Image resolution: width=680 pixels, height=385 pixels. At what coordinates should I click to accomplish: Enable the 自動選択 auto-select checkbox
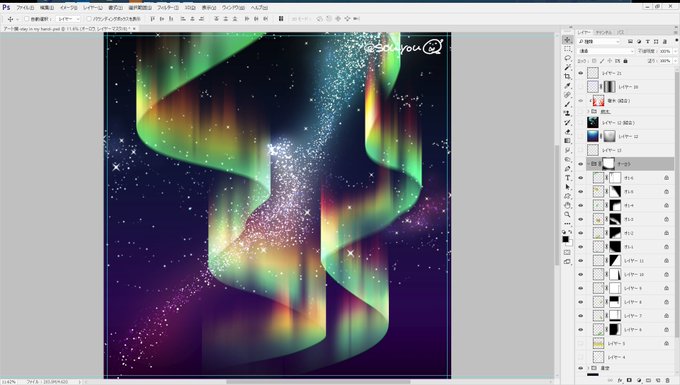tap(27, 19)
